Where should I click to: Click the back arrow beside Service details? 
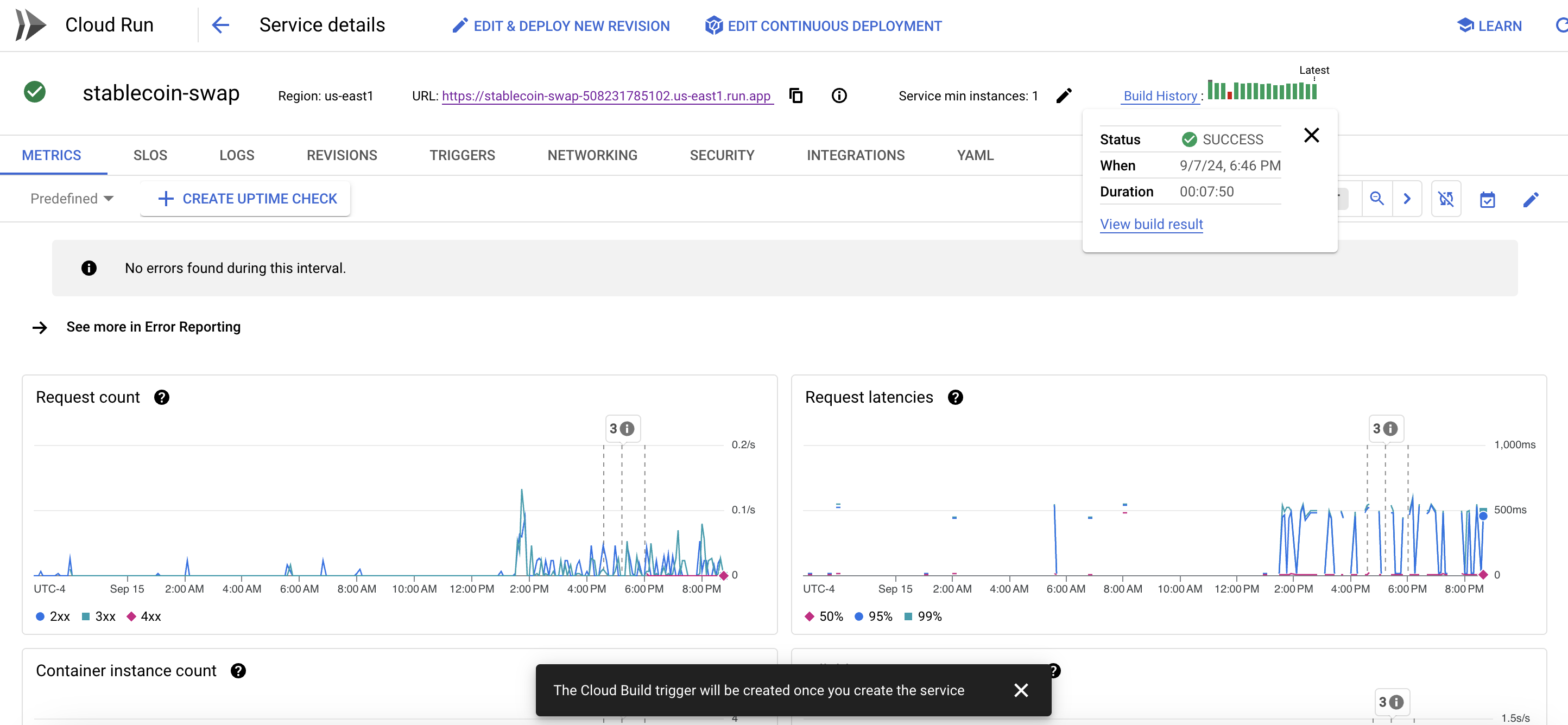220,25
